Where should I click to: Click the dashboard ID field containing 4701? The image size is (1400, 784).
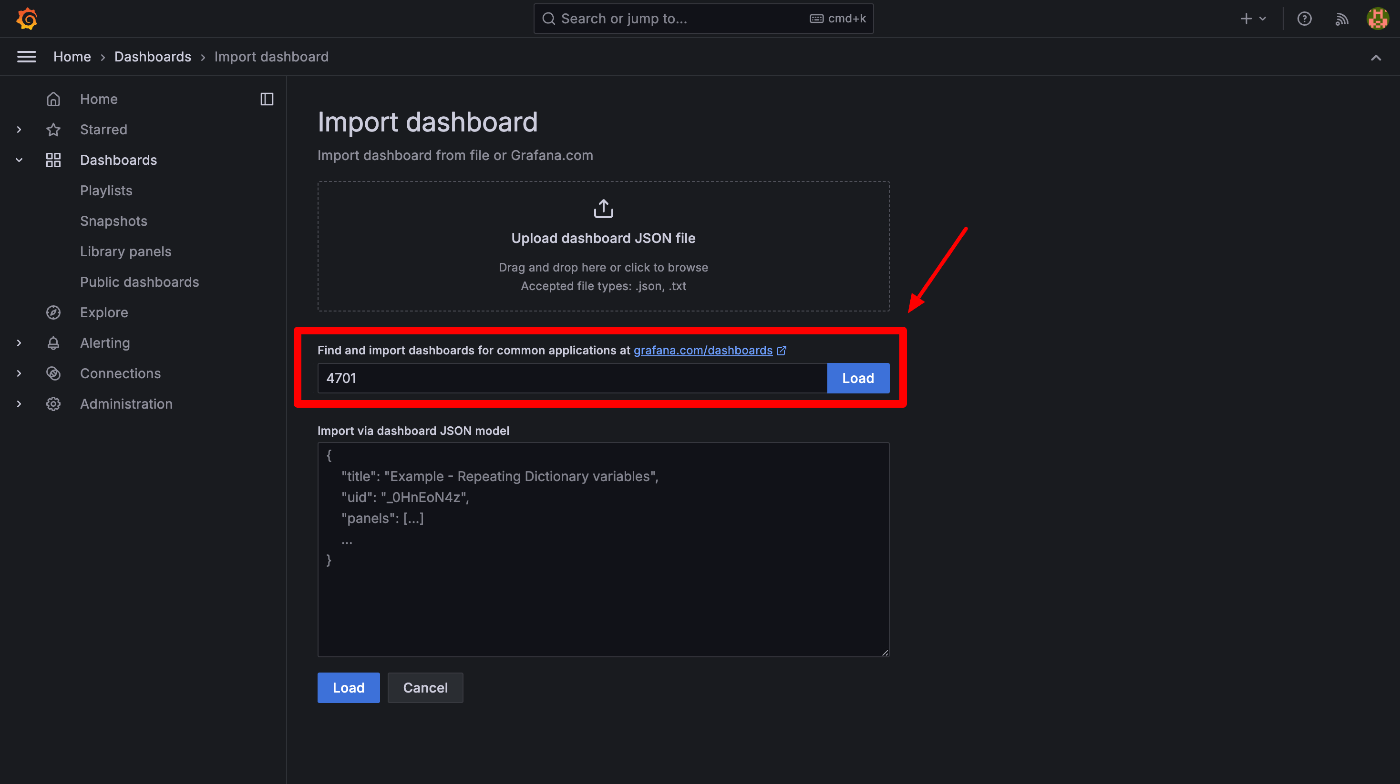[x=572, y=378]
